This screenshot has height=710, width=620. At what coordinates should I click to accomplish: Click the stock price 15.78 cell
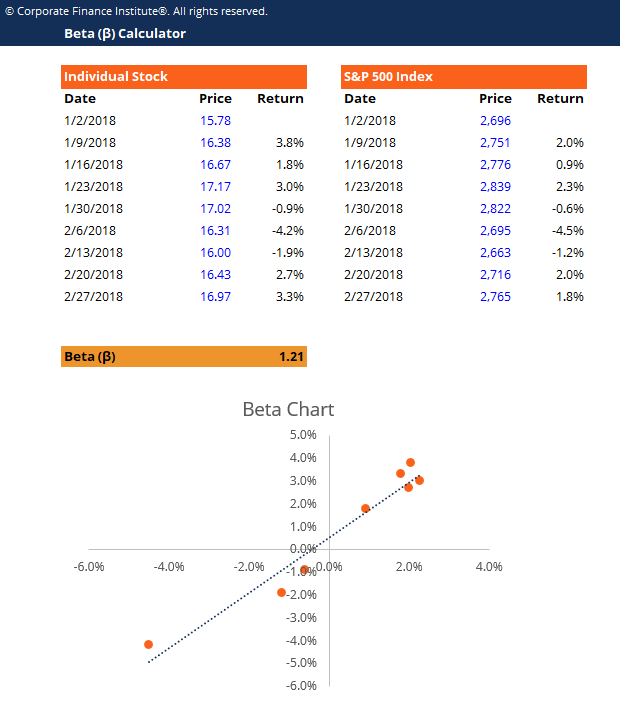(216, 121)
